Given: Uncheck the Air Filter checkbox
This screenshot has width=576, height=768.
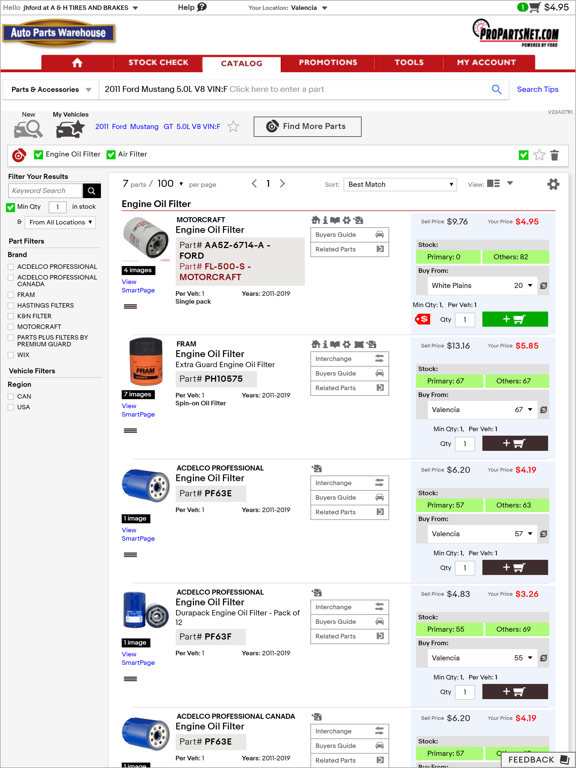Looking at the screenshot, I should coord(111,155).
